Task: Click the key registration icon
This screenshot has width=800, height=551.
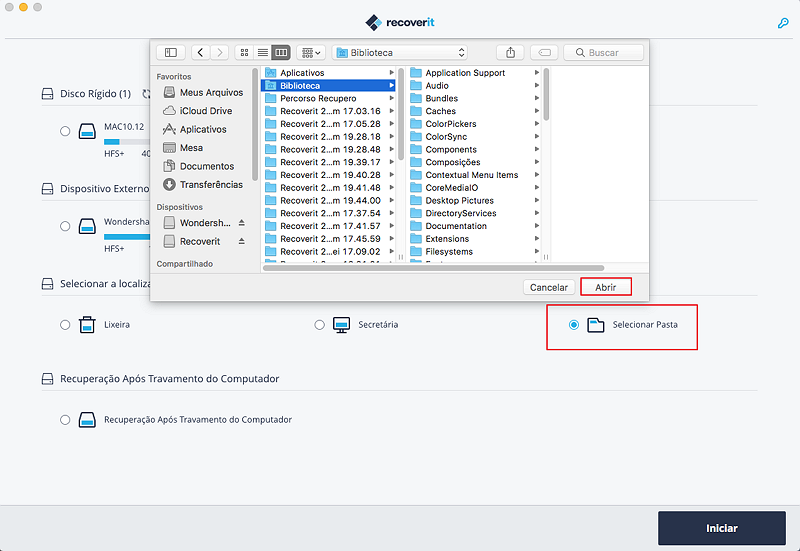Action: (783, 23)
